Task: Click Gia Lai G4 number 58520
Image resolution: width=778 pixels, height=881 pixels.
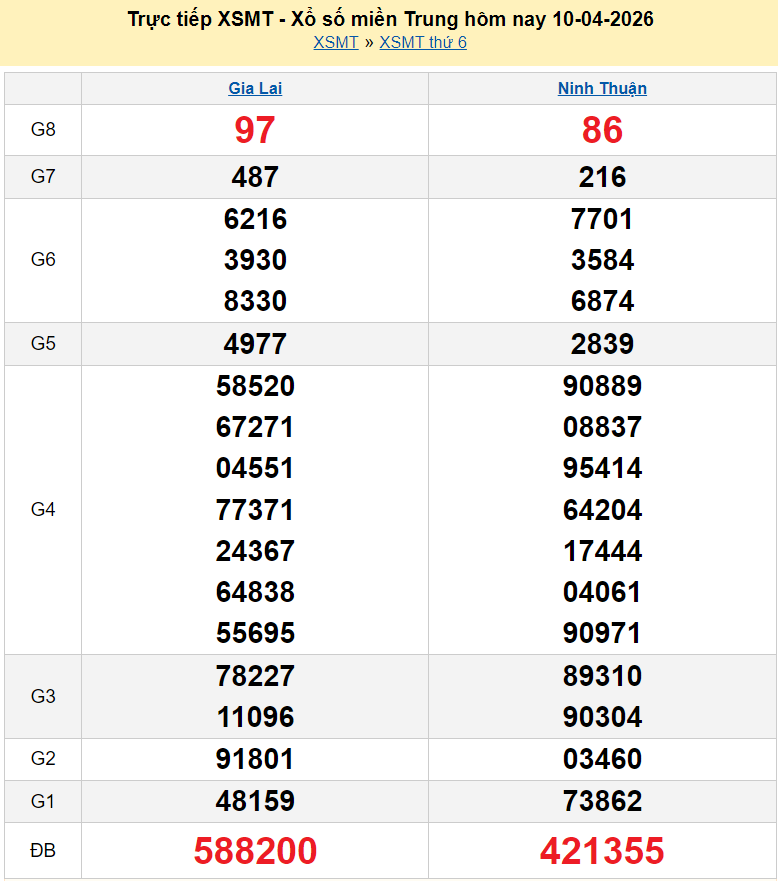Action: point(255,386)
